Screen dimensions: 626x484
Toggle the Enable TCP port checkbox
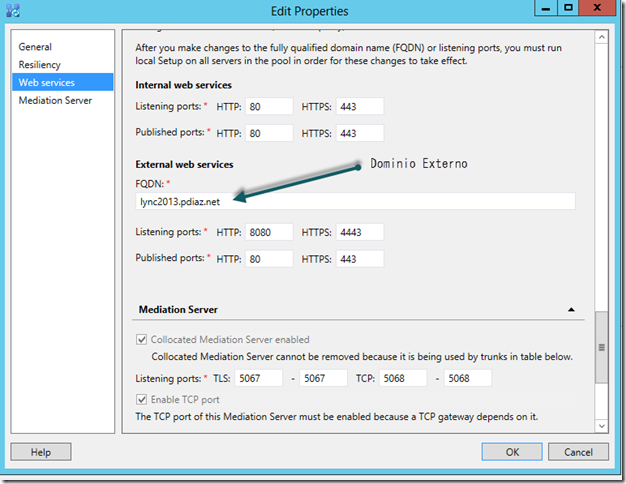pos(141,400)
